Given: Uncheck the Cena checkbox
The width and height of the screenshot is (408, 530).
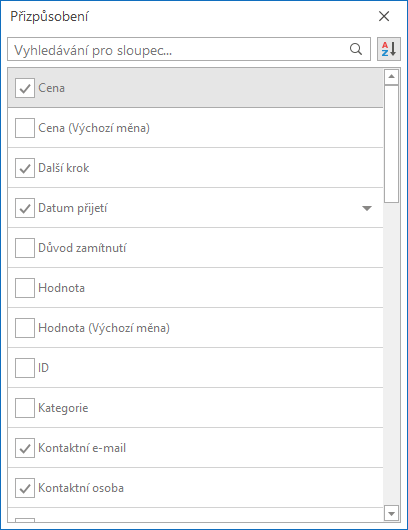Looking at the screenshot, I should 25,88.
